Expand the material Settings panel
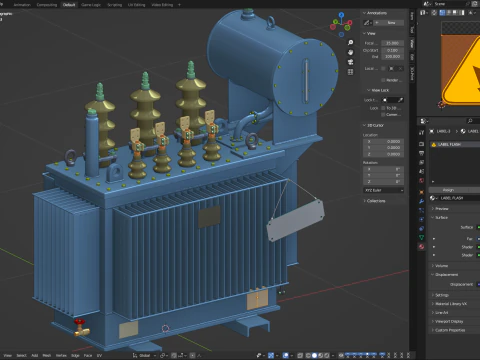 (x=440, y=295)
